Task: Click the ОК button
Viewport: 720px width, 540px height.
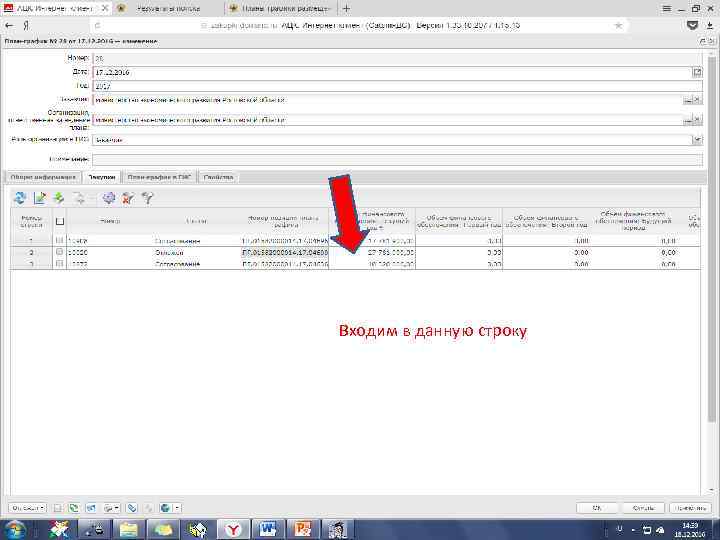Action: 596,508
